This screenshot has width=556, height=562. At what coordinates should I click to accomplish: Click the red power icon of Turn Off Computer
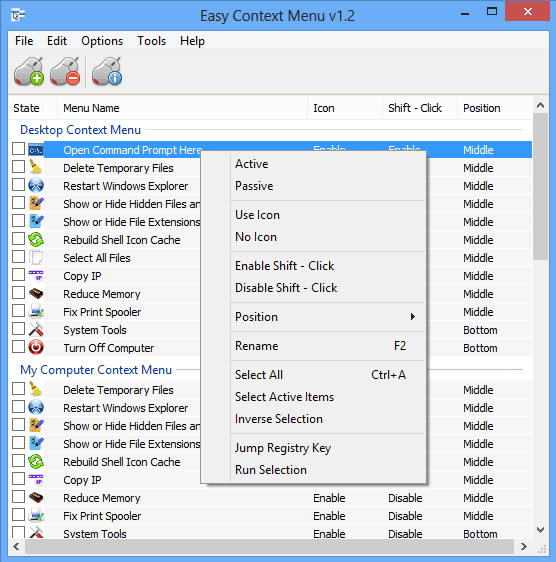pos(36,347)
